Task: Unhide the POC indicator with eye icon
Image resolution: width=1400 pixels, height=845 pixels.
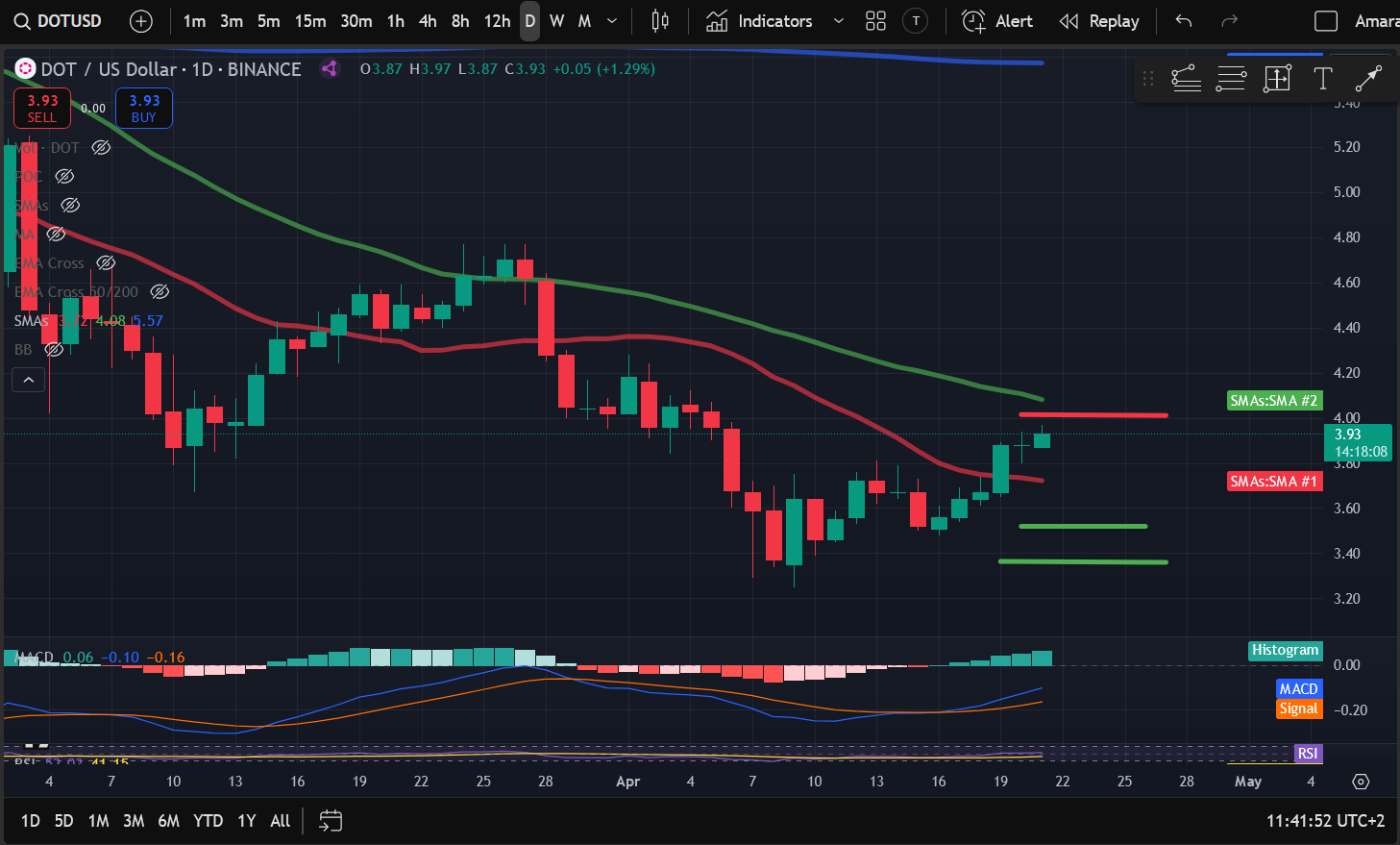Action: 64,176
